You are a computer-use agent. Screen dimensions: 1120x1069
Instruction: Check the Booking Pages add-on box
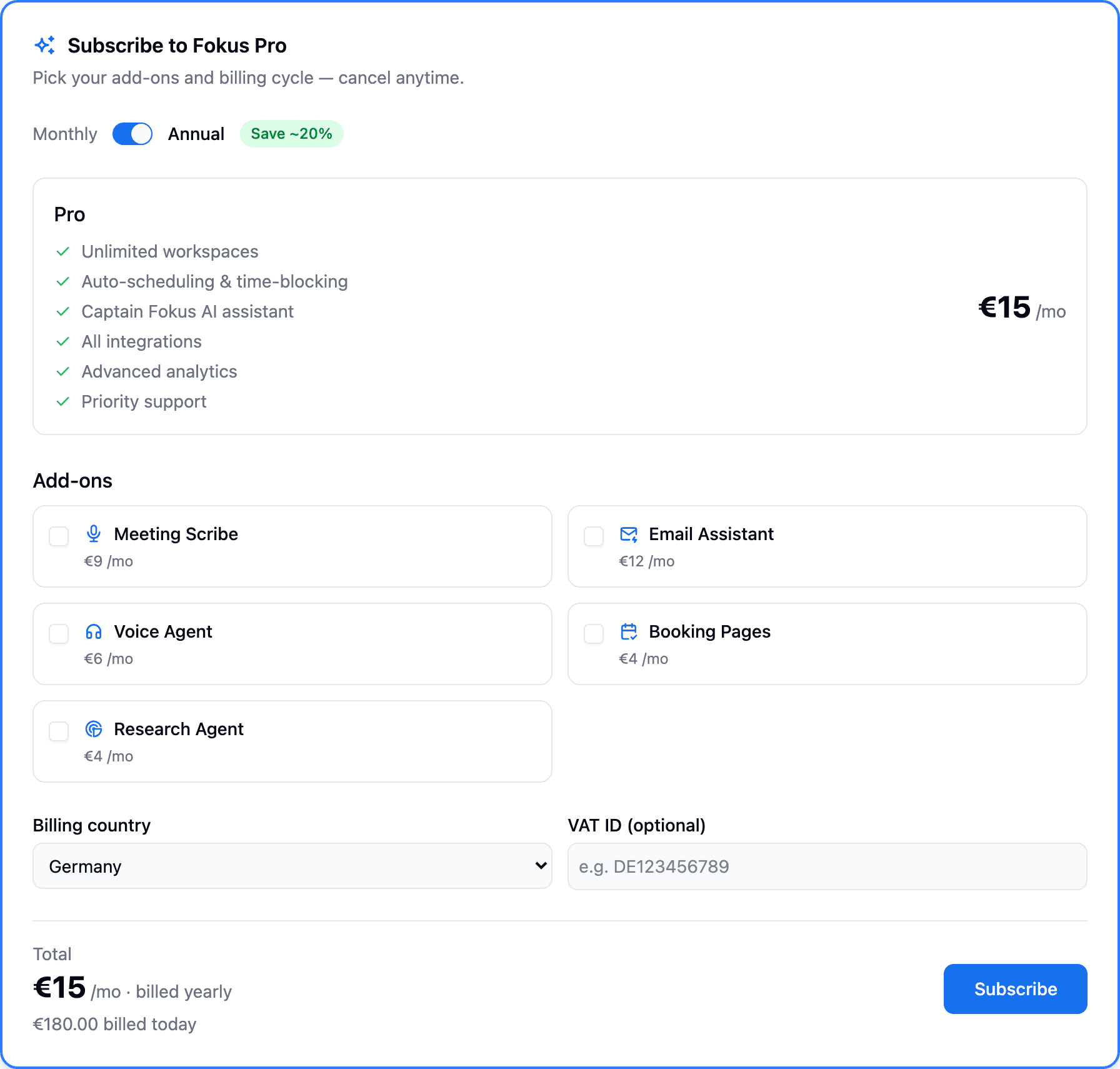coord(594,634)
